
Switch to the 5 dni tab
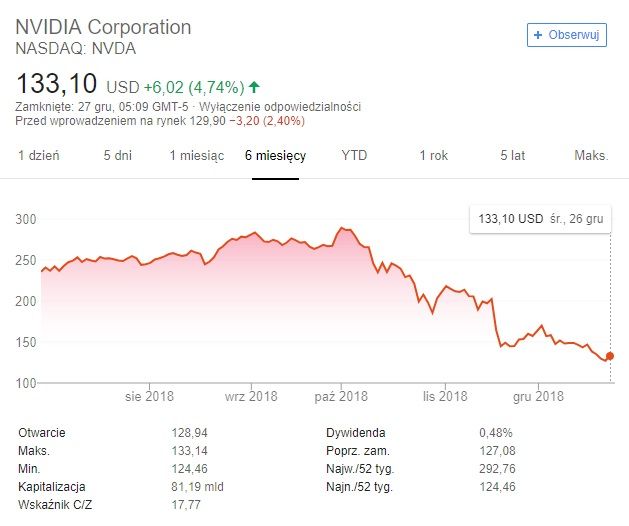117,156
